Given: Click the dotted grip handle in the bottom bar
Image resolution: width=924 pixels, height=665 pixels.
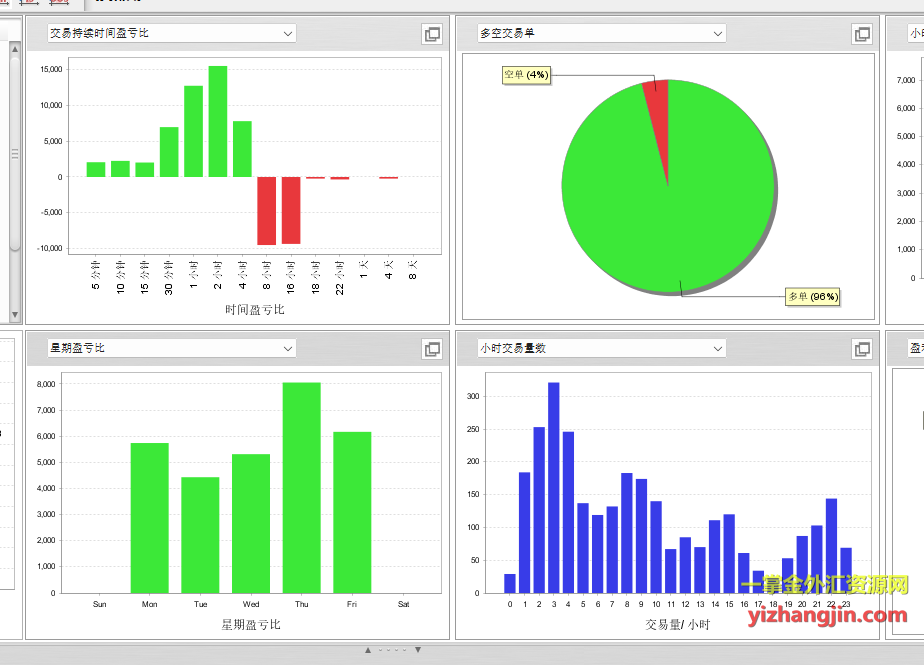Looking at the screenshot, I should [392, 650].
